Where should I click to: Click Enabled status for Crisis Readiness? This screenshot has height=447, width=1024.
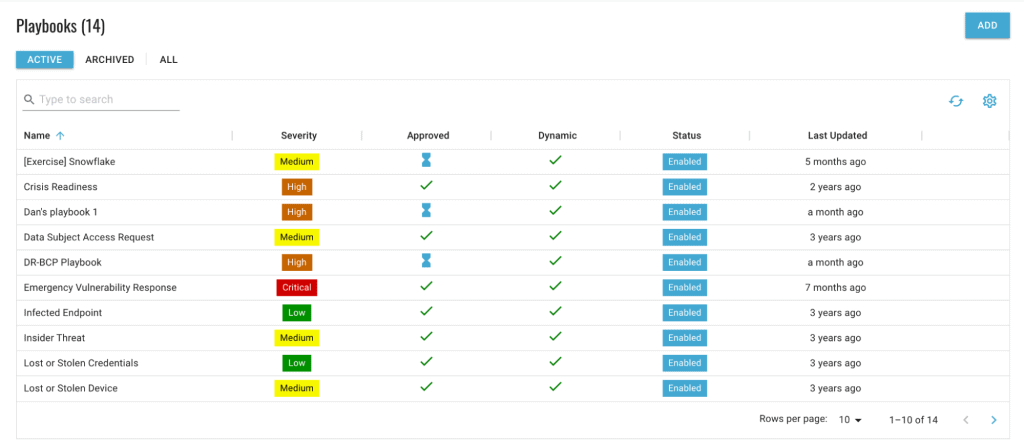pos(684,187)
